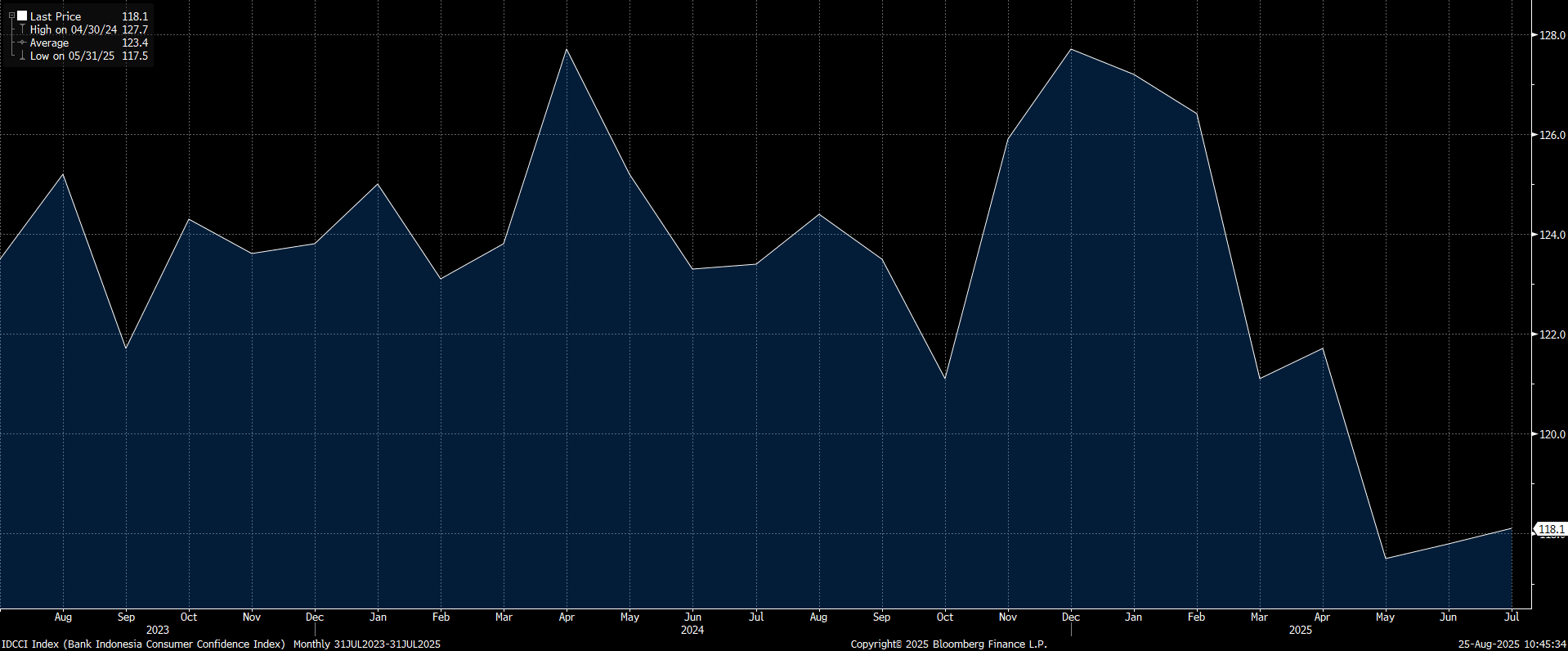1568x651 pixels.
Task: Select the High on 04/30/24 legend entry
Action: pyautogui.click(x=74, y=29)
